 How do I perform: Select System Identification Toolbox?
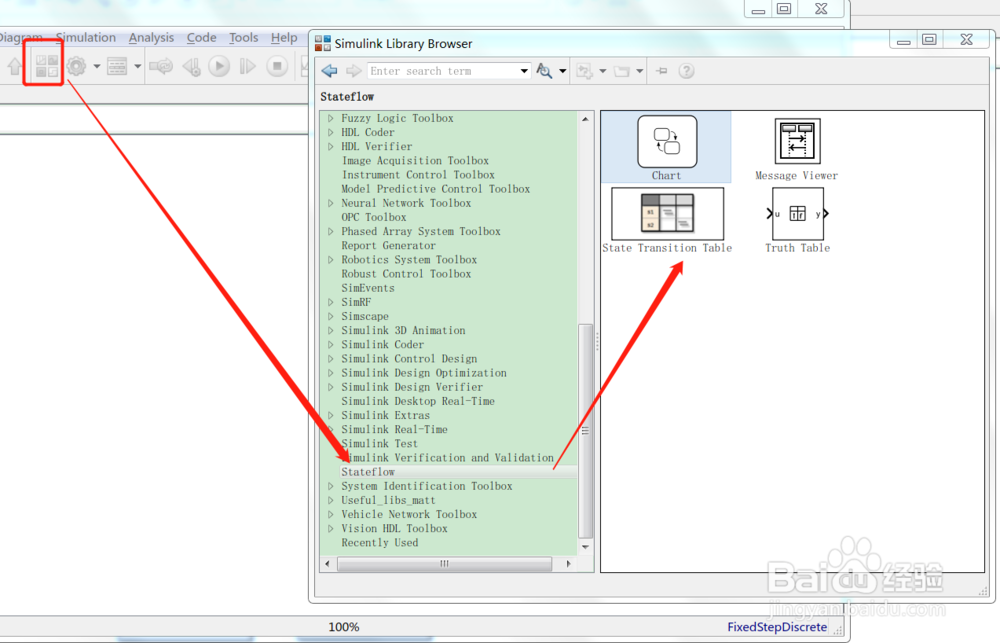(427, 486)
